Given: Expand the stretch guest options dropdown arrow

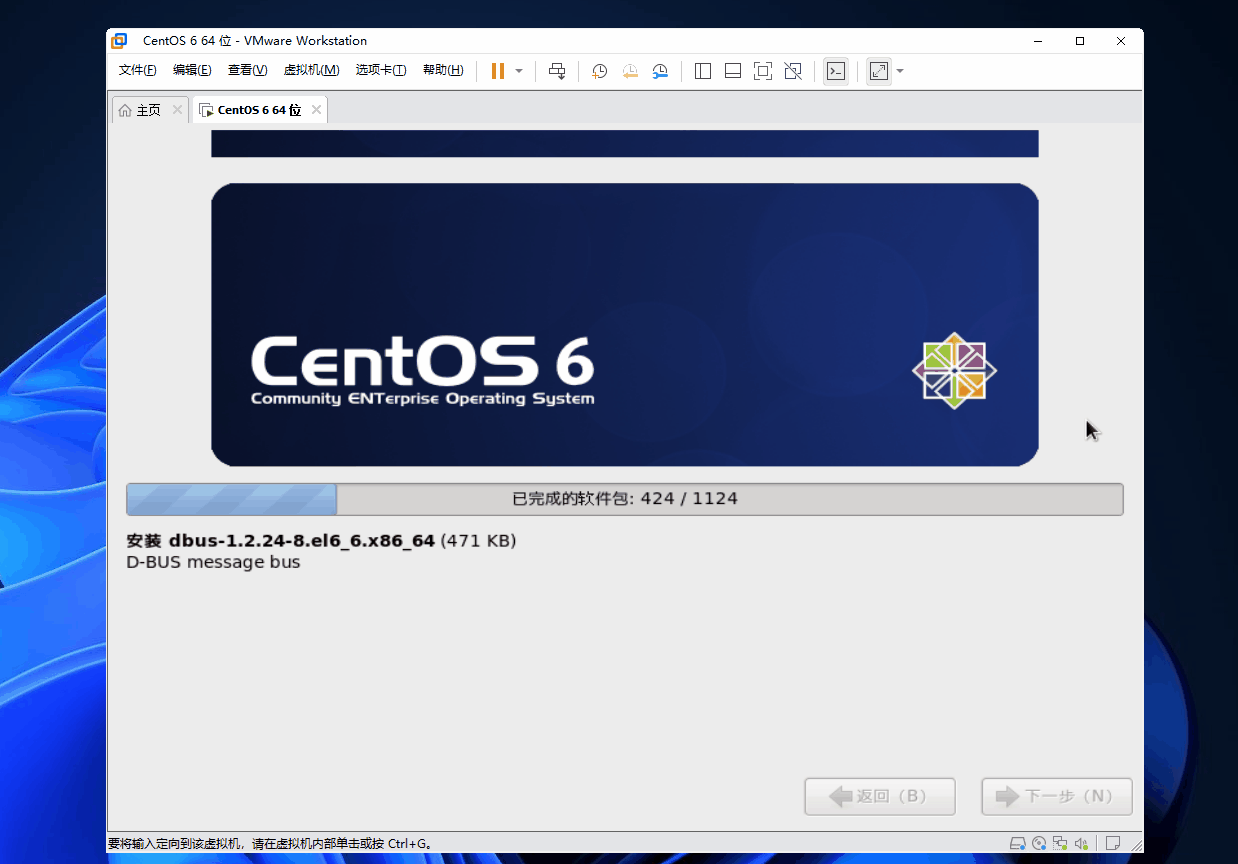Looking at the screenshot, I should point(900,71).
